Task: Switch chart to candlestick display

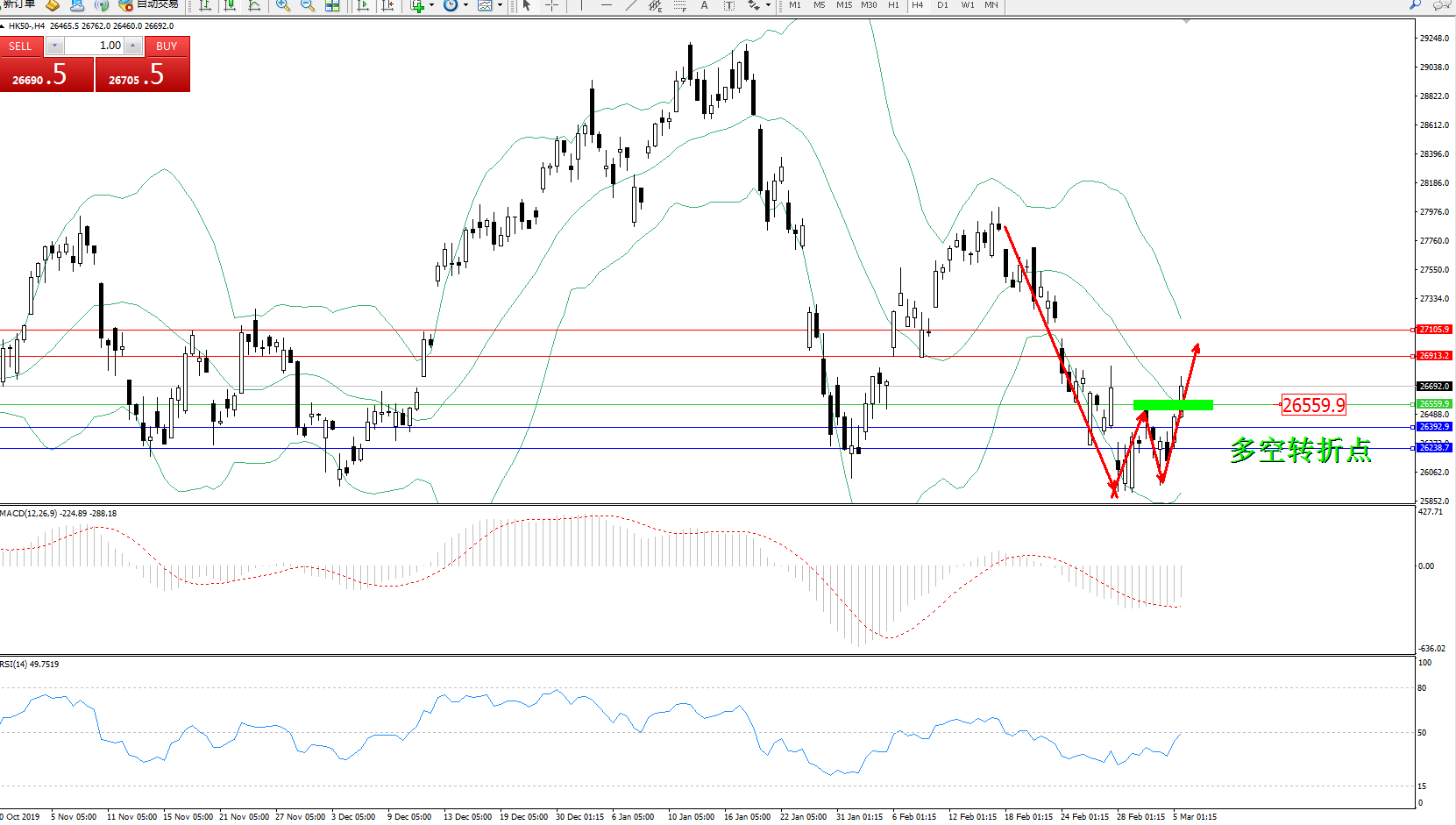Action: (230, 5)
